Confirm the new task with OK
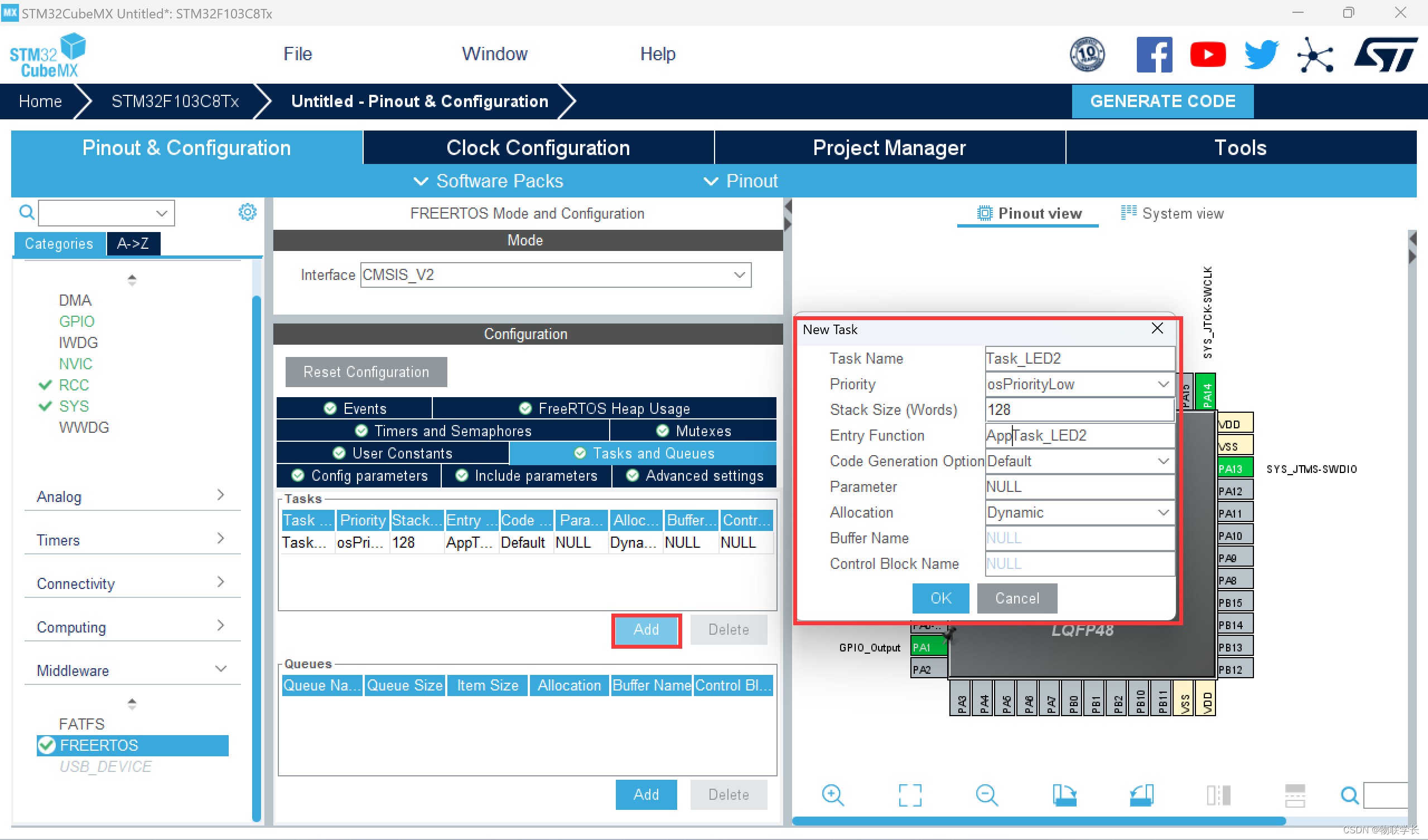This screenshot has height=840, width=1428. click(x=940, y=598)
